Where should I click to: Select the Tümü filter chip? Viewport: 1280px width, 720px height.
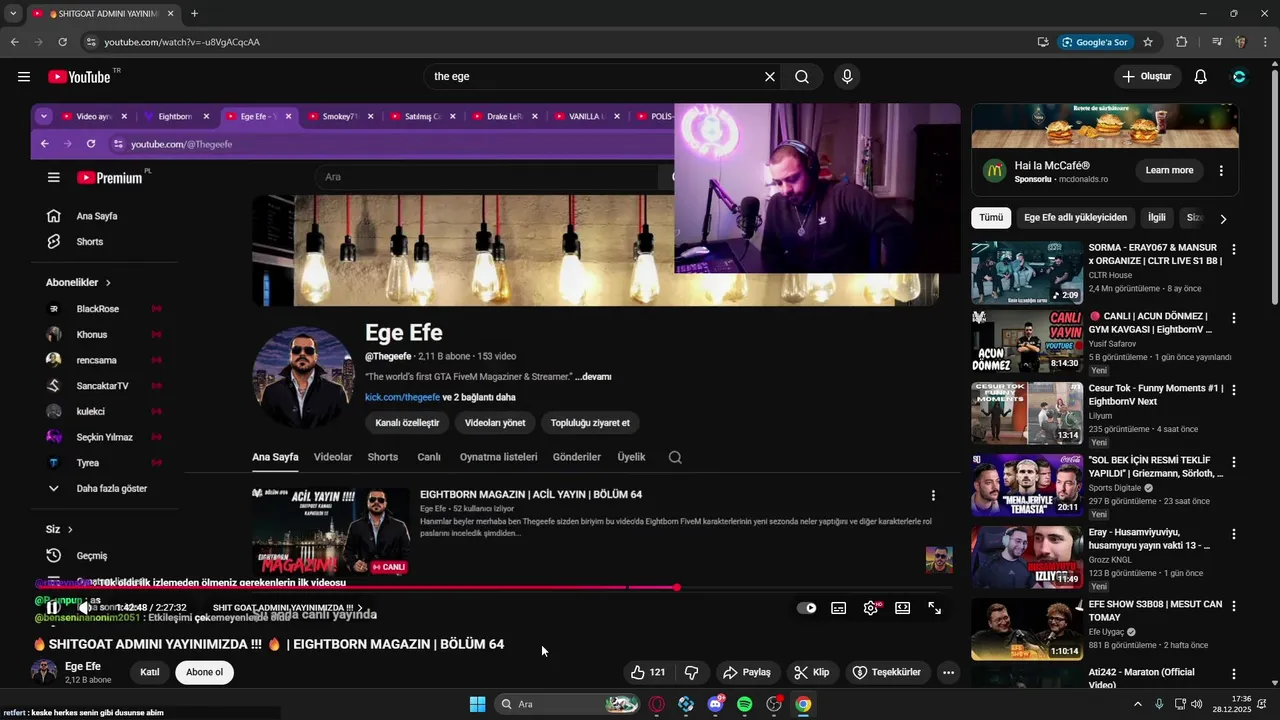[991, 217]
